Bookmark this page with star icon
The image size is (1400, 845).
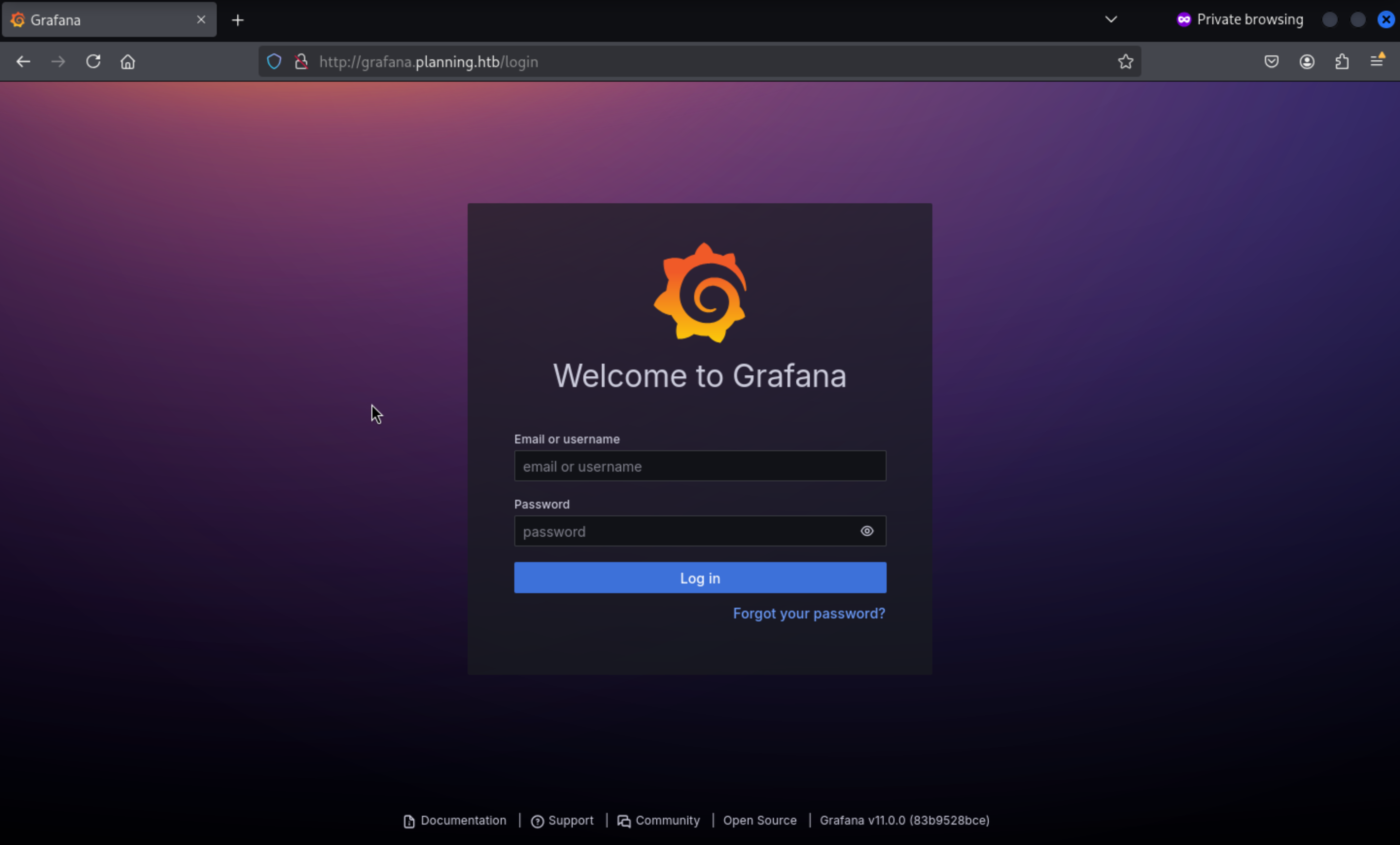tap(1125, 61)
